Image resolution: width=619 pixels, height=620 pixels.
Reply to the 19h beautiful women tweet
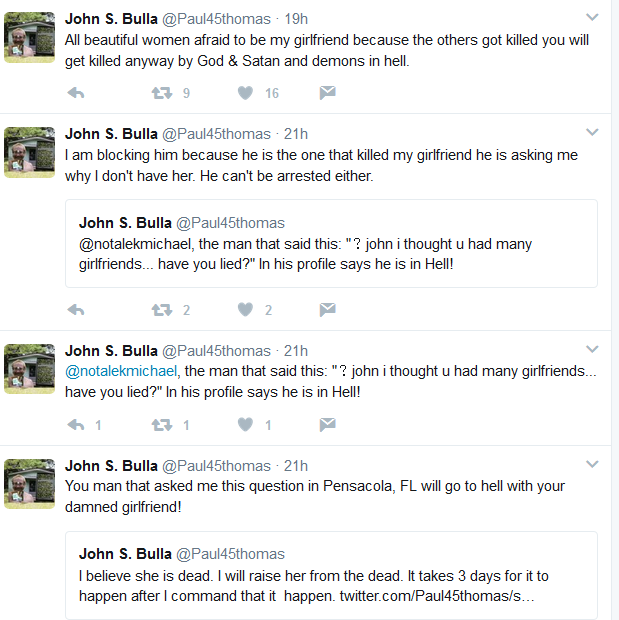(76, 93)
